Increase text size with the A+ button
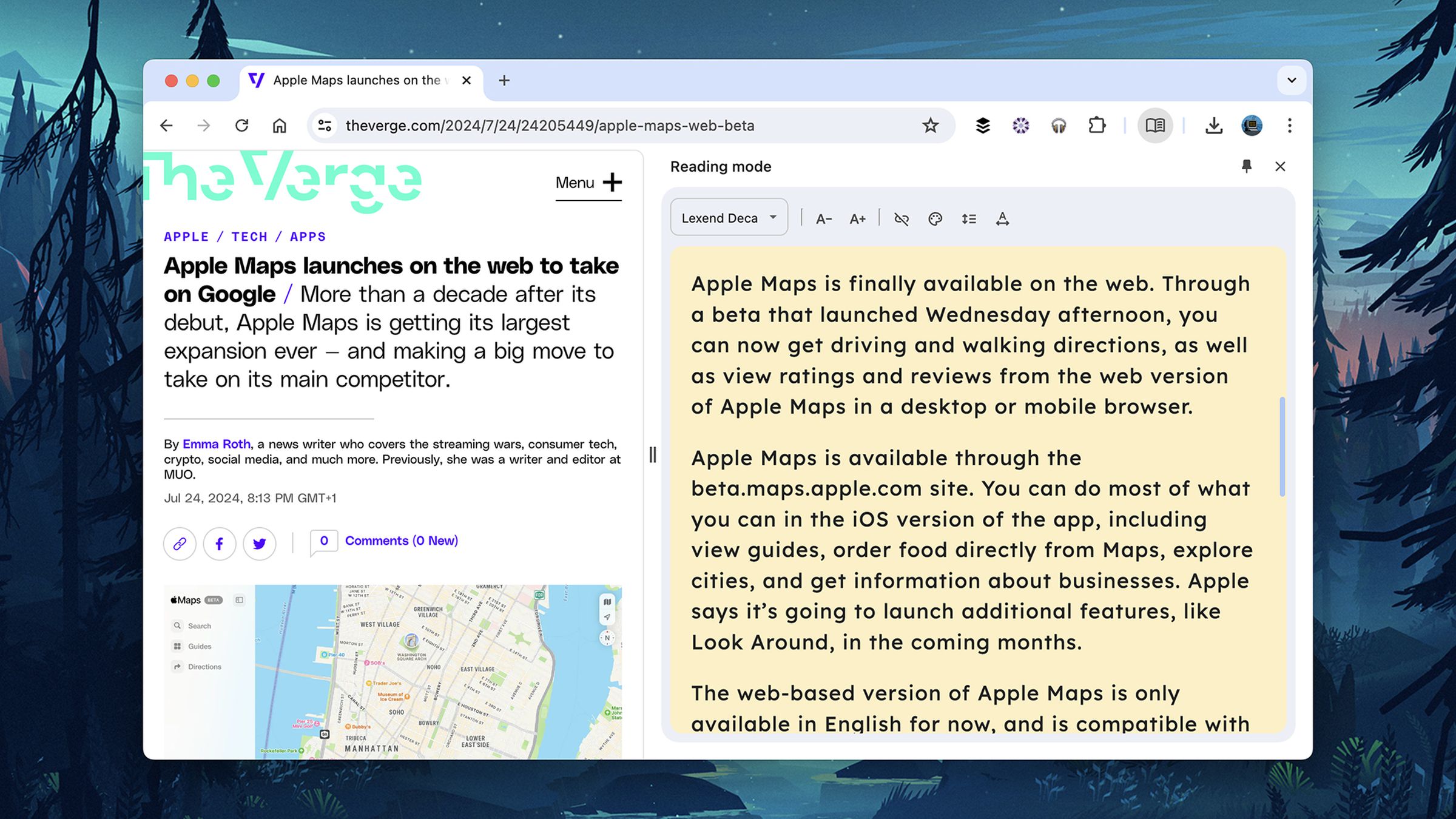The image size is (1456, 819). coord(857,219)
